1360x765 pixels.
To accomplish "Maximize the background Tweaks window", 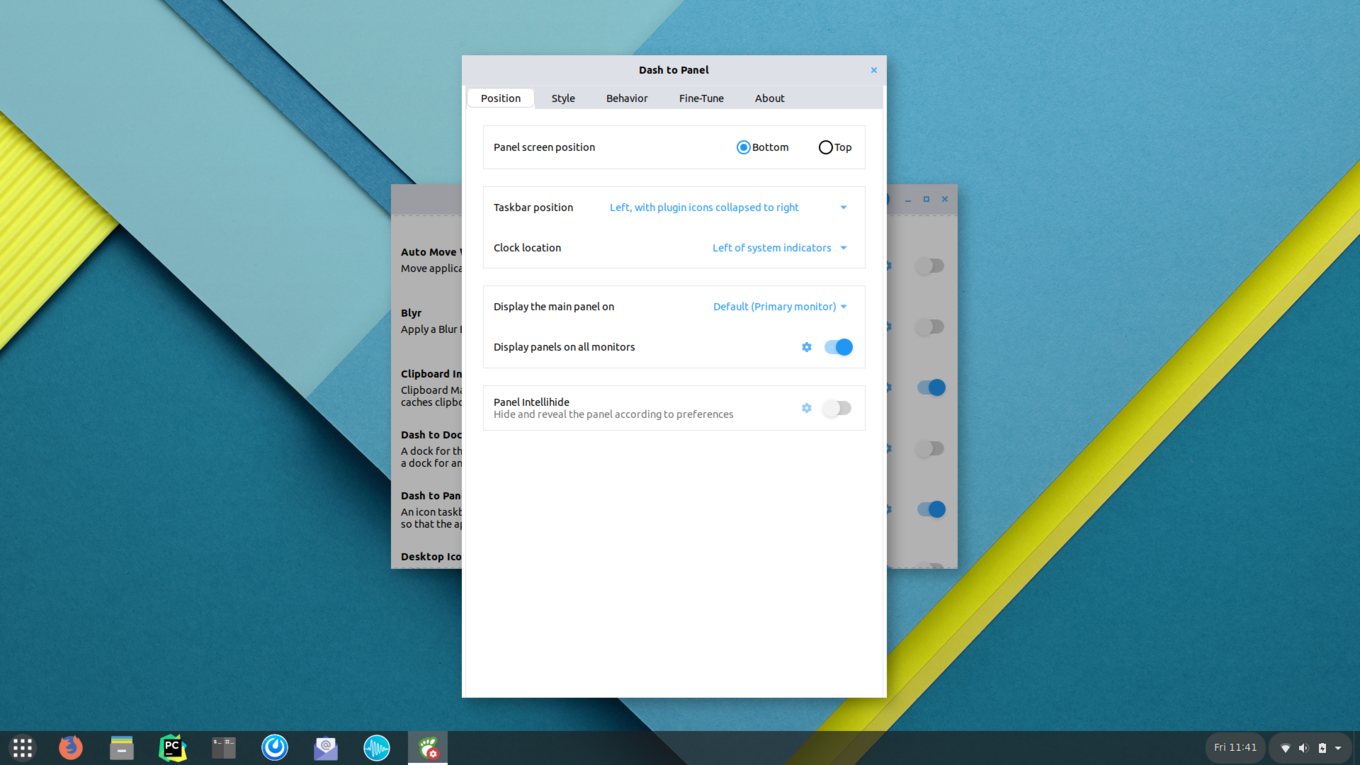I will tap(926, 199).
